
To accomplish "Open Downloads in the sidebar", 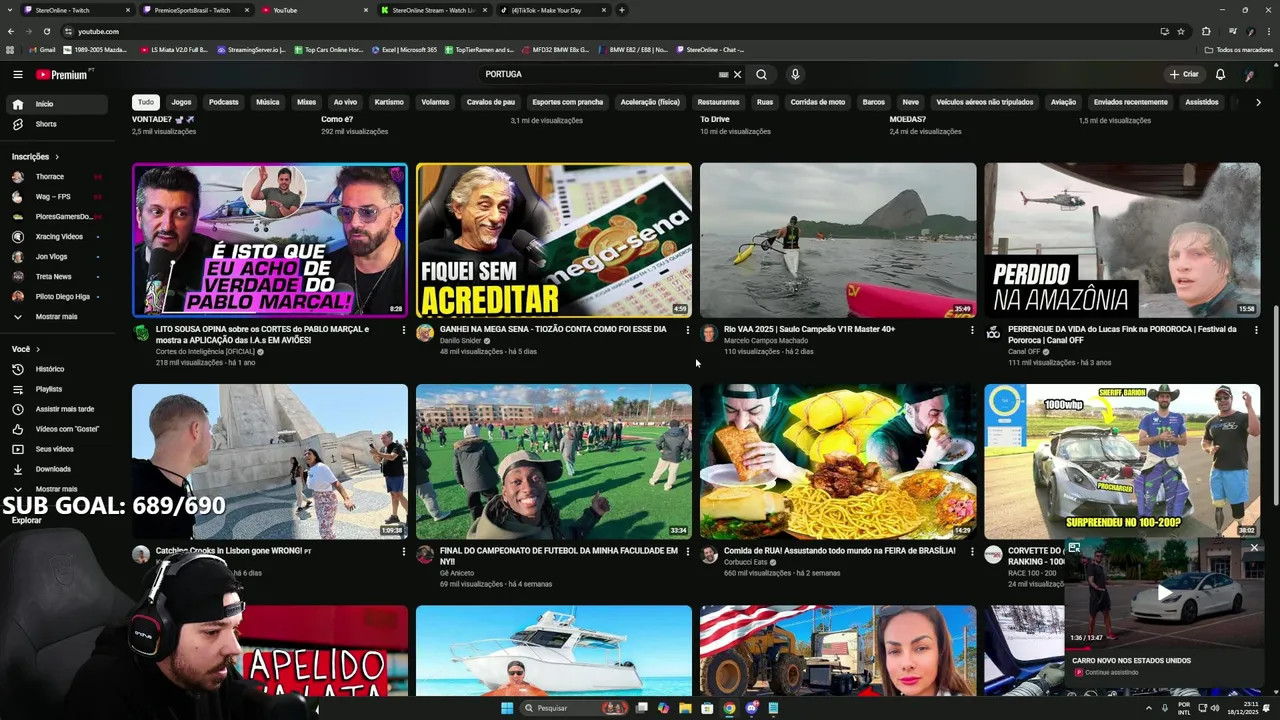I will (x=58, y=469).
